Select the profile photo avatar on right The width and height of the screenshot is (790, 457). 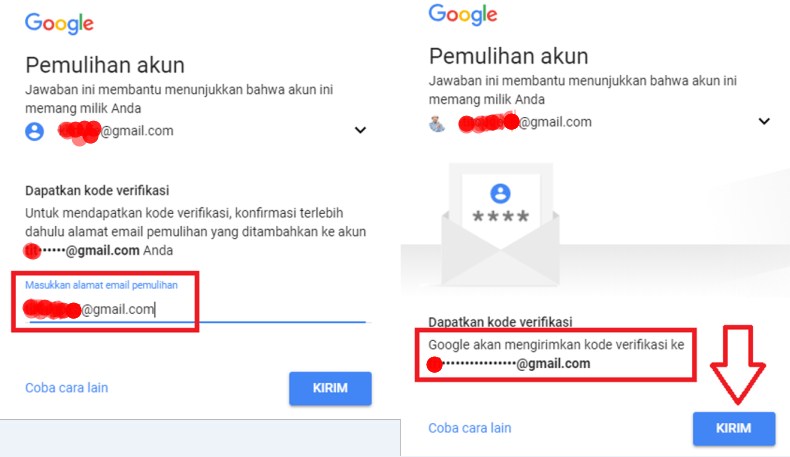click(437, 122)
